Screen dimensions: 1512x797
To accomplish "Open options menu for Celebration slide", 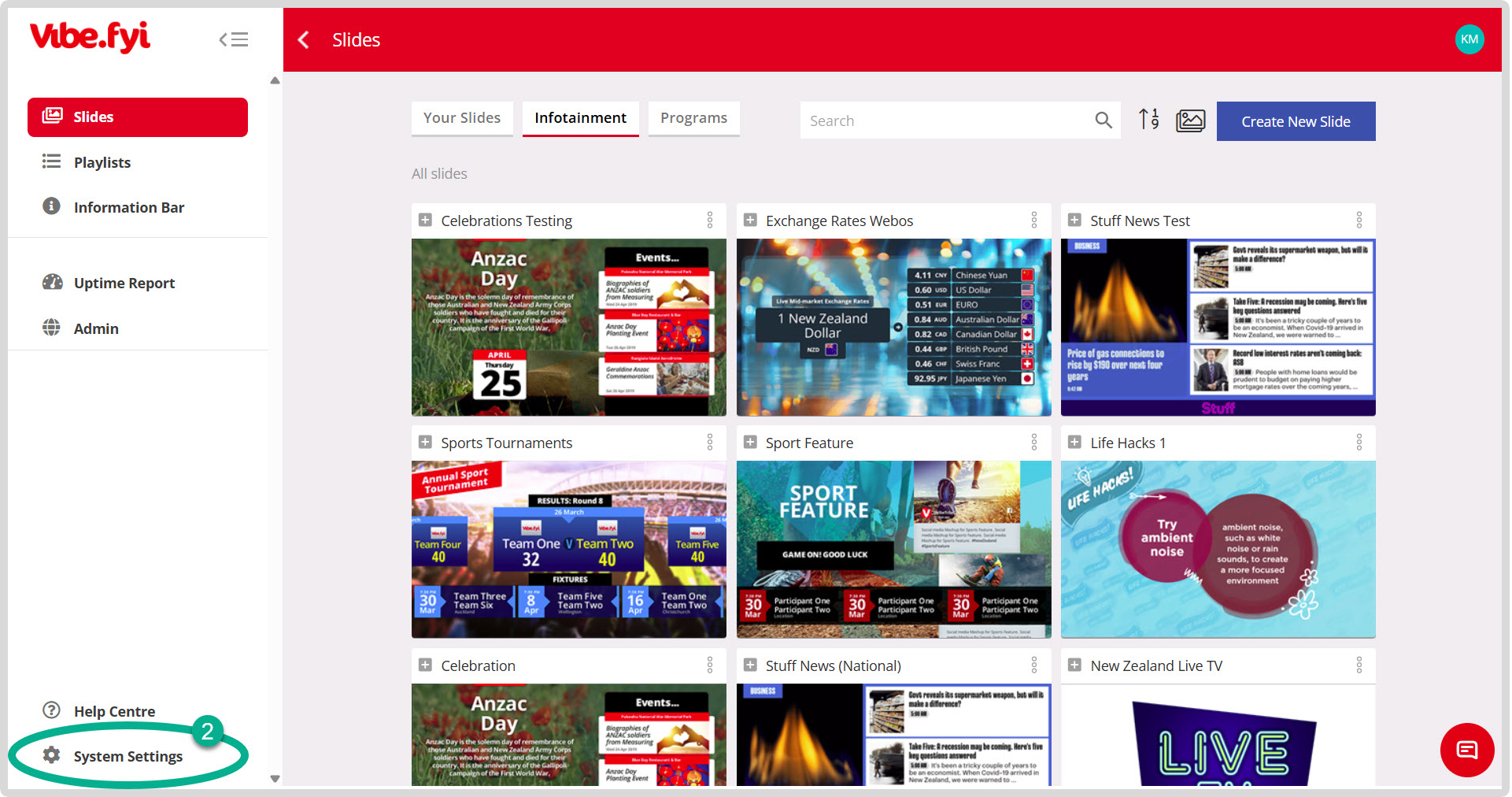I will (x=710, y=665).
